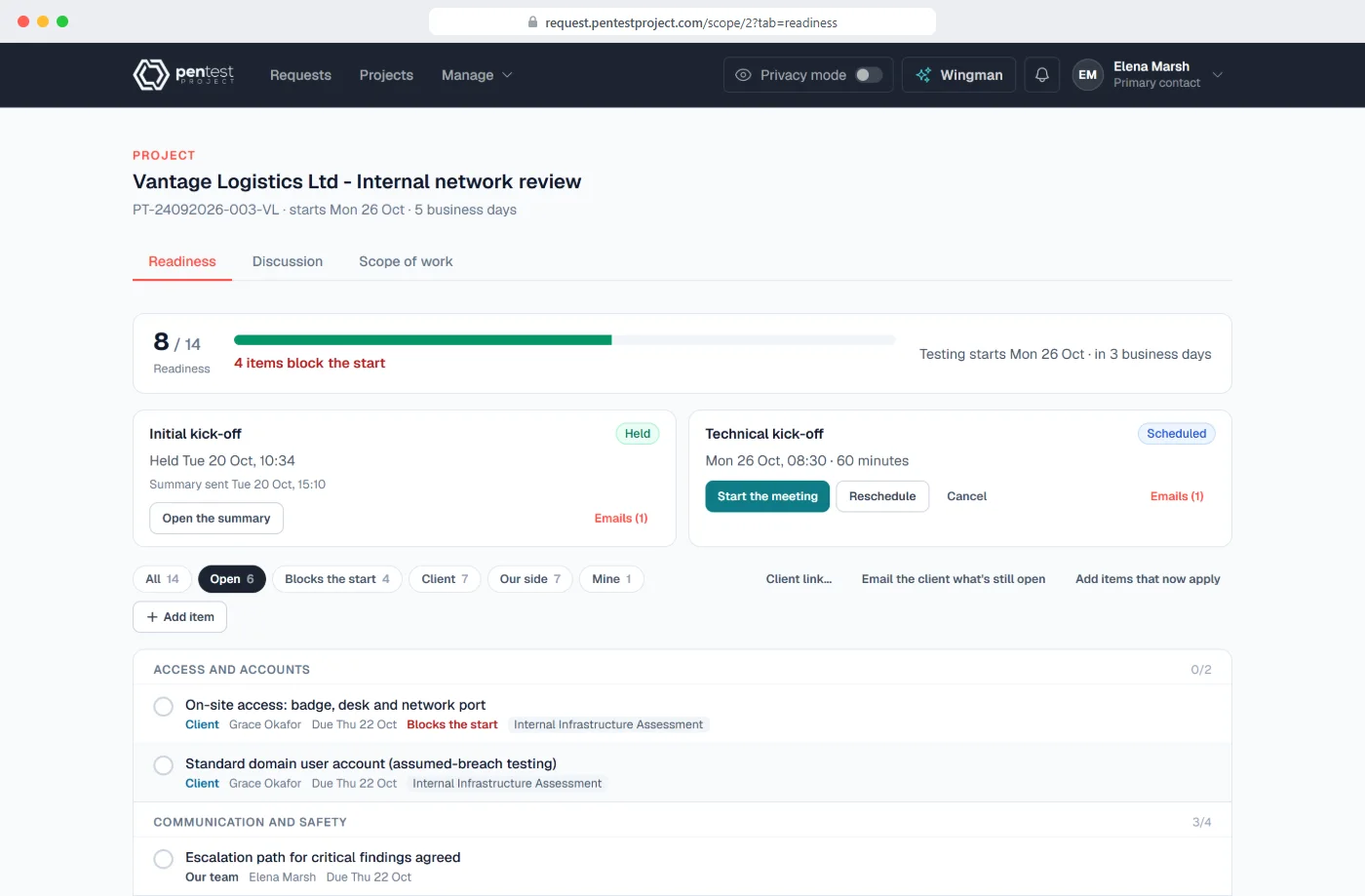
Task: Click the lock icon in address bar
Action: 532,22
